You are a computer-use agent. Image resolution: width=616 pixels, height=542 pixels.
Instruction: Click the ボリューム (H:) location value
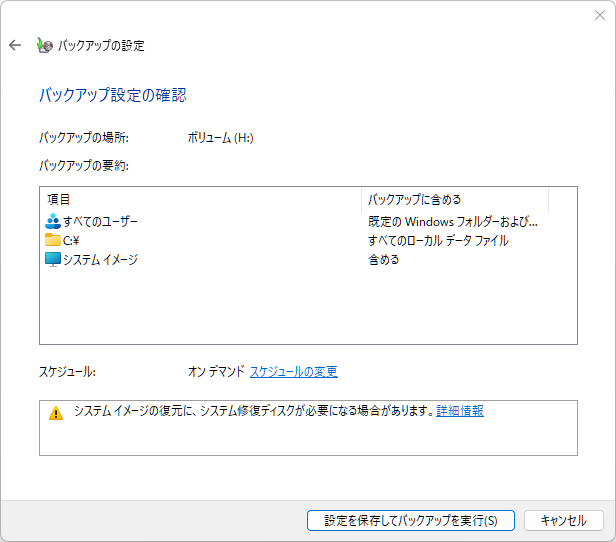pyautogui.click(x=220, y=138)
